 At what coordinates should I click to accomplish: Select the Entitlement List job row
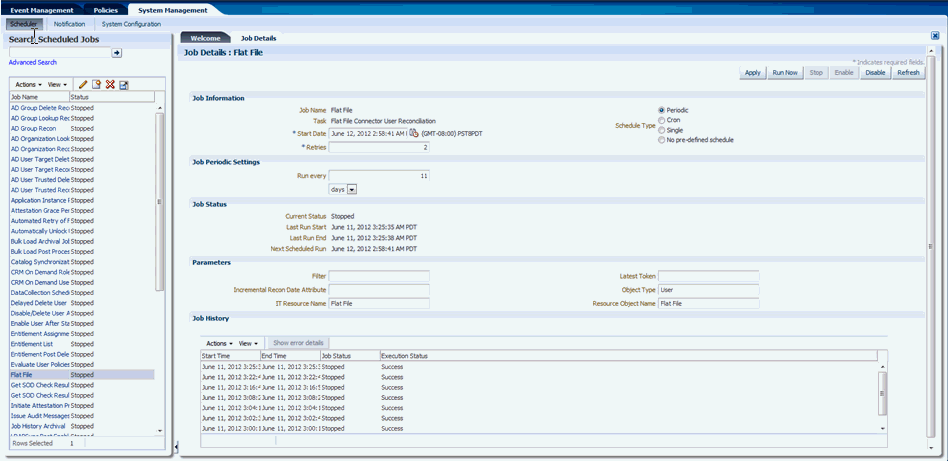click(x=82, y=344)
